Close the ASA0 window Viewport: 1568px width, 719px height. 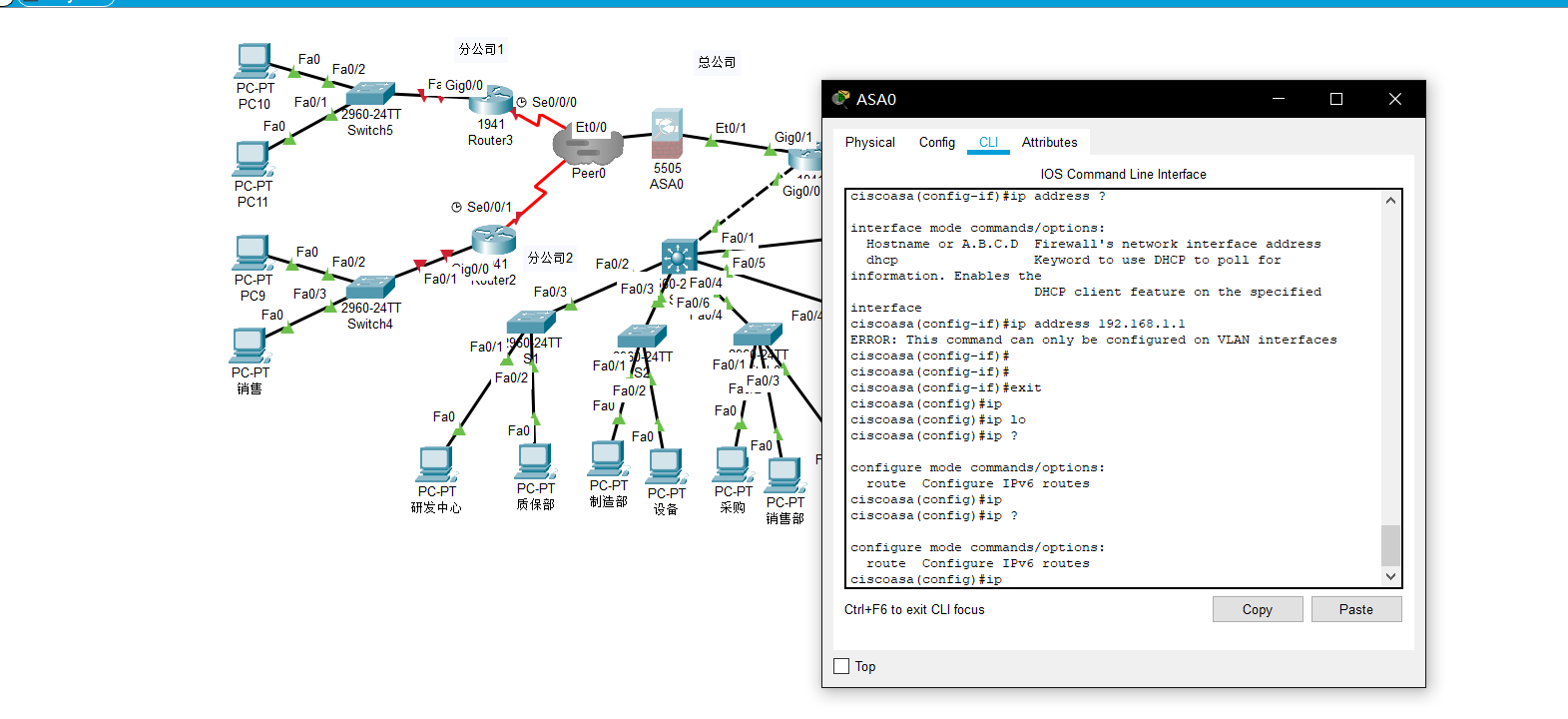click(x=1395, y=99)
